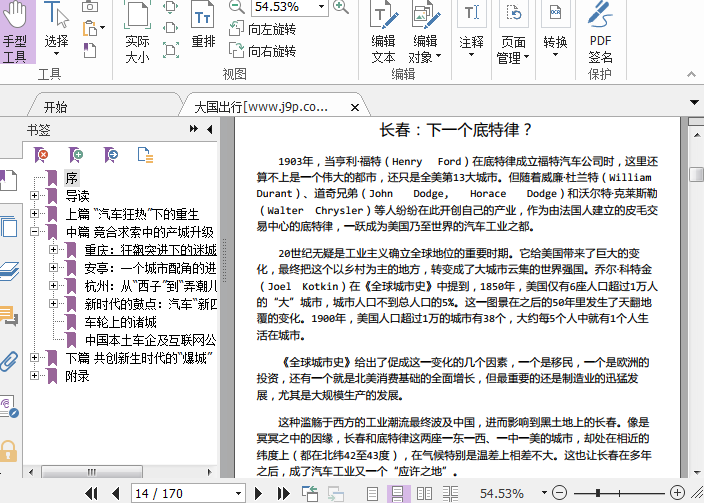Screen dimensions: 704x503
Task: Open the 转换 convert menu
Action: pos(555,30)
